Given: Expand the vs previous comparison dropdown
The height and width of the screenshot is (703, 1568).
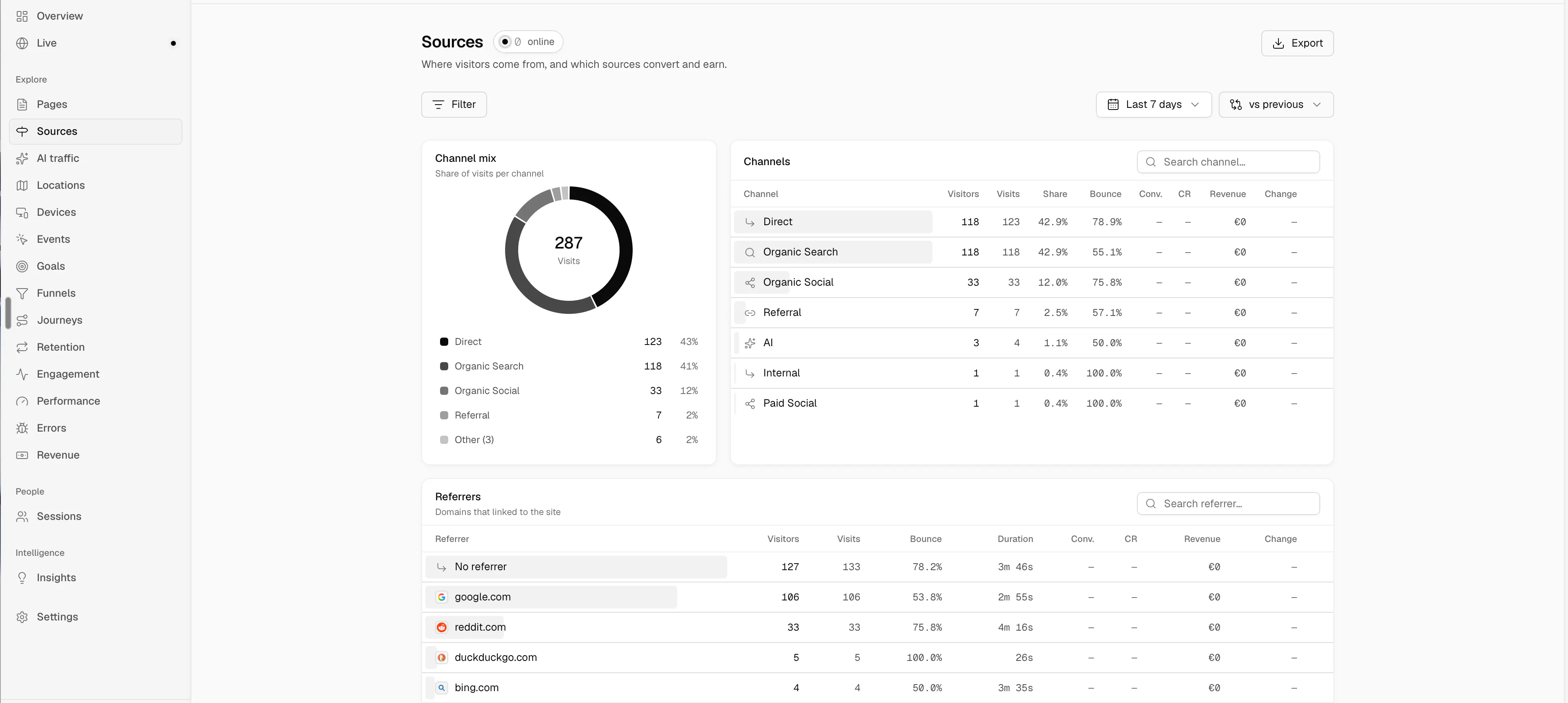Looking at the screenshot, I should (x=1276, y=105).
